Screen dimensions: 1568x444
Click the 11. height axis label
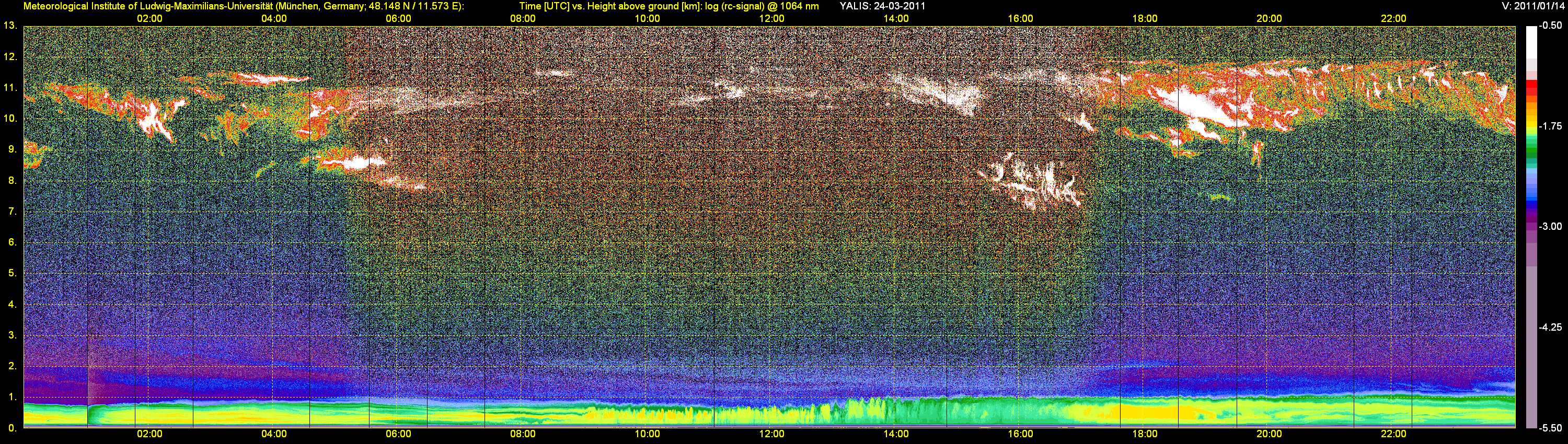(10, 88)
